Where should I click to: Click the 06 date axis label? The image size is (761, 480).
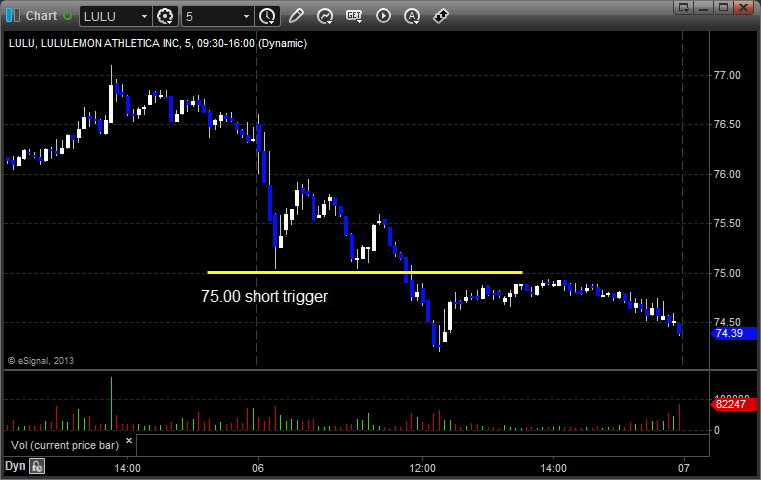[x=258, y=468]
